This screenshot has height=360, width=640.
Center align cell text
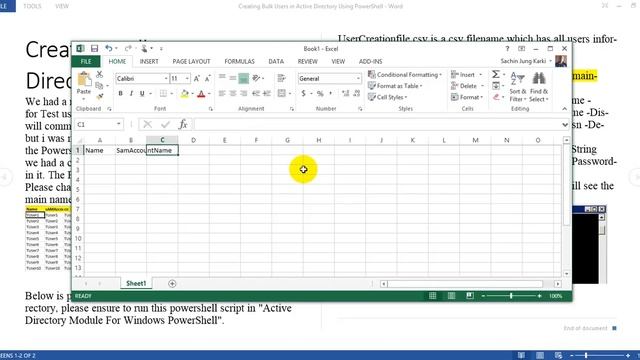[x=233, y=93]
